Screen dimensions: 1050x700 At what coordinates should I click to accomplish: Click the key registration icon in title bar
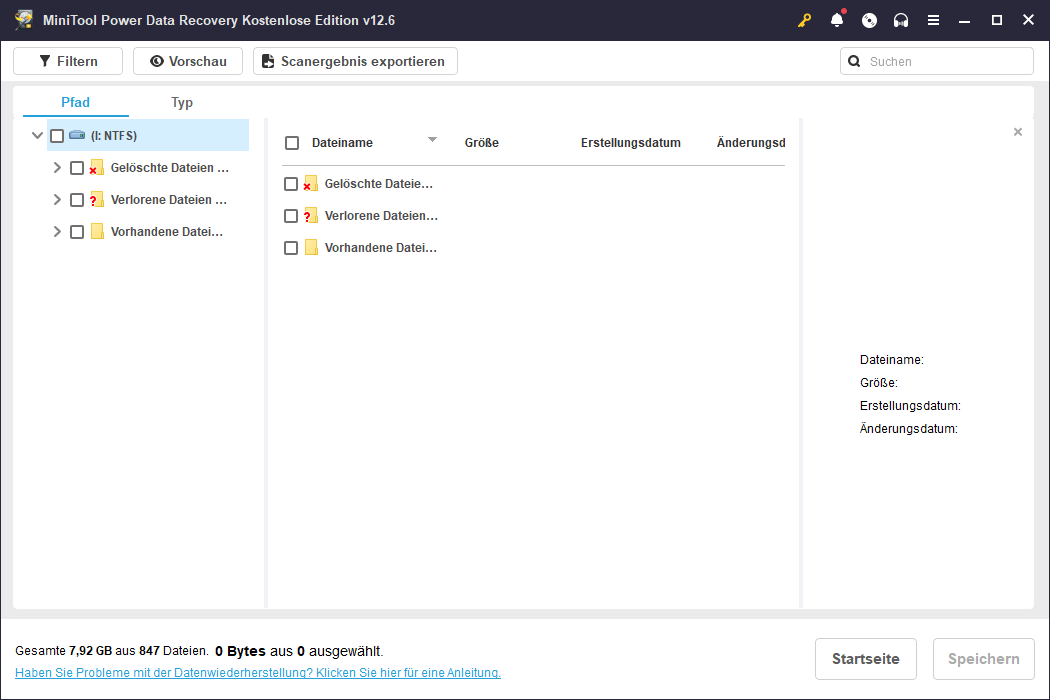click(804, 20)
